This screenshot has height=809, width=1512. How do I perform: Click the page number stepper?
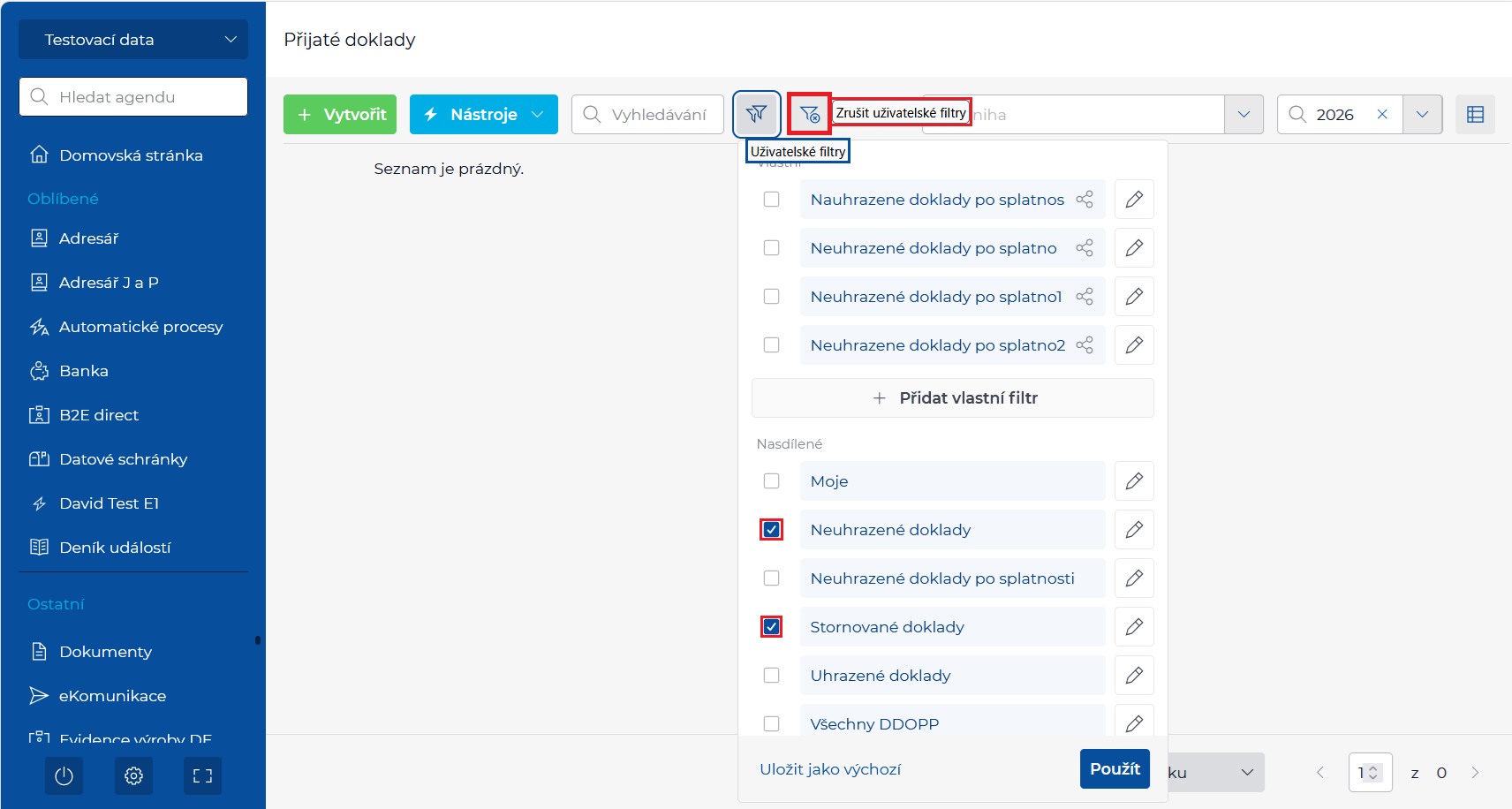coord(1371,773)
